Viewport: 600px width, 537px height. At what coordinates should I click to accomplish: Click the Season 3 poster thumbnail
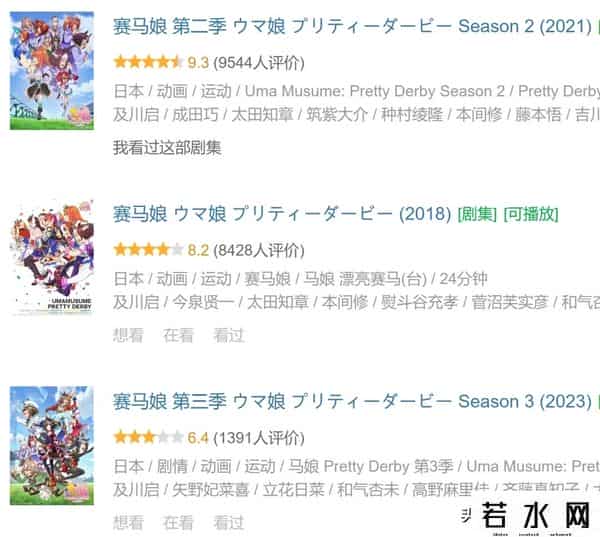(x=52, y=446)
